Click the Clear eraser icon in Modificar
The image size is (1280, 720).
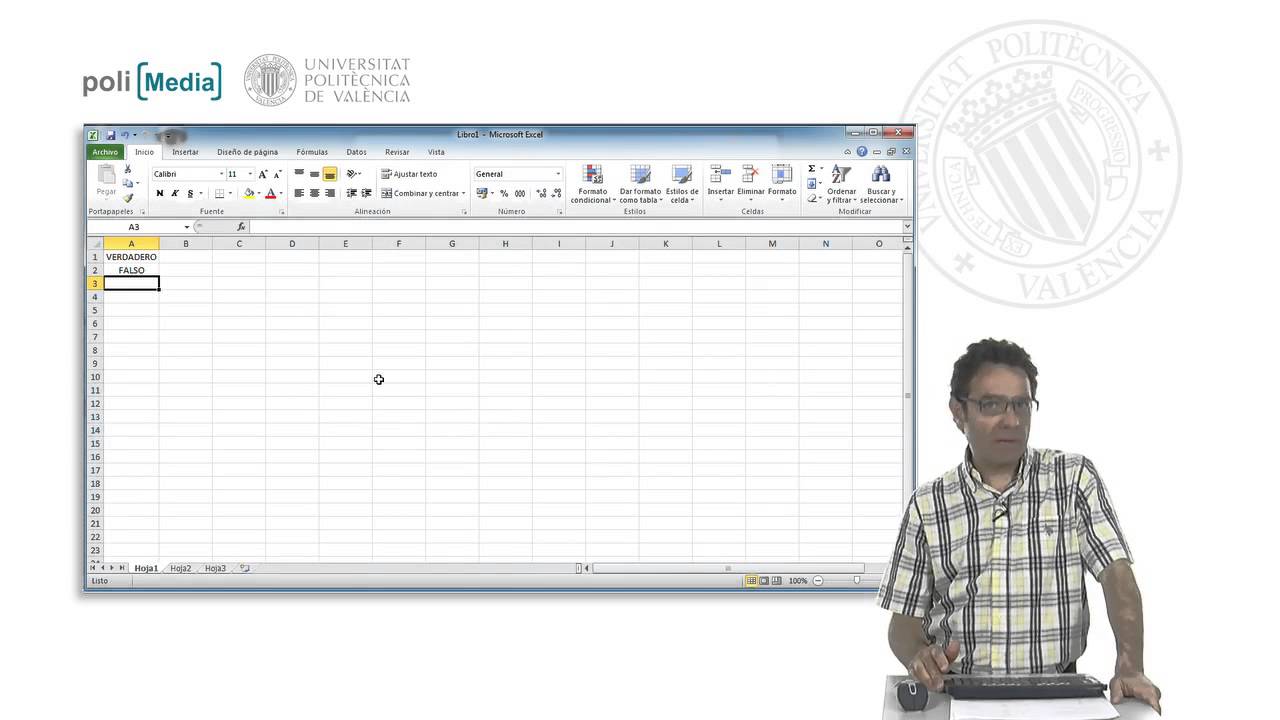tap(812, 197)
